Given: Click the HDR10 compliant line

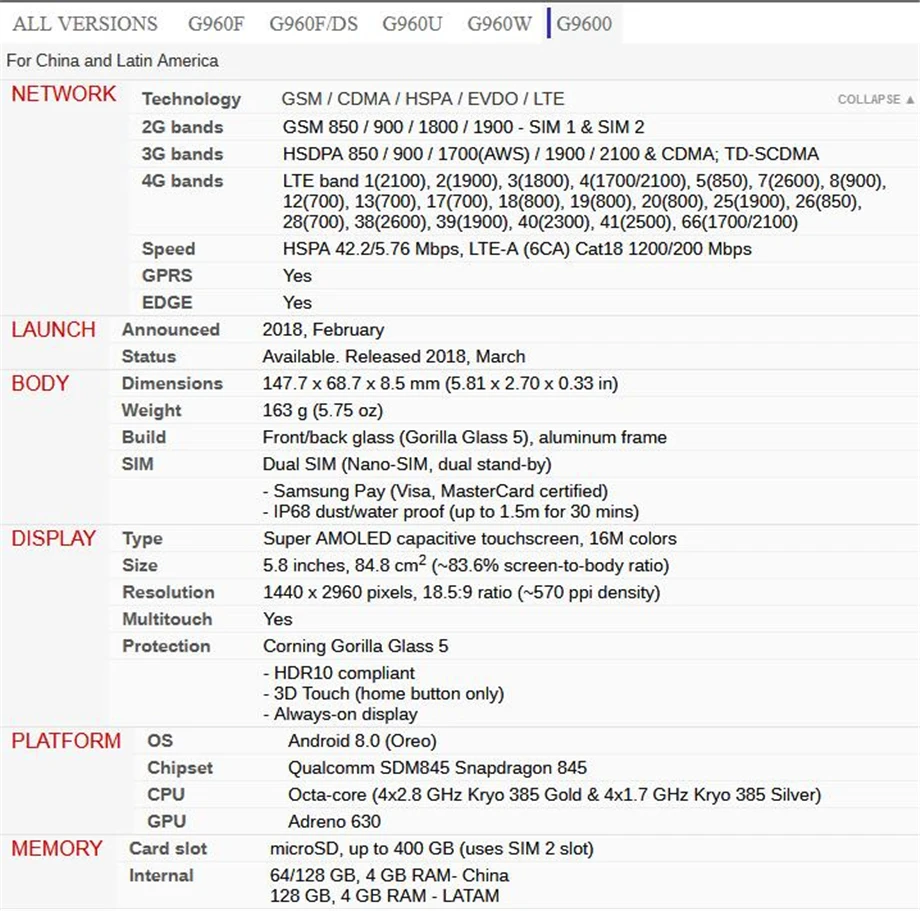Looking at the screenshot, I should (339, 673).
